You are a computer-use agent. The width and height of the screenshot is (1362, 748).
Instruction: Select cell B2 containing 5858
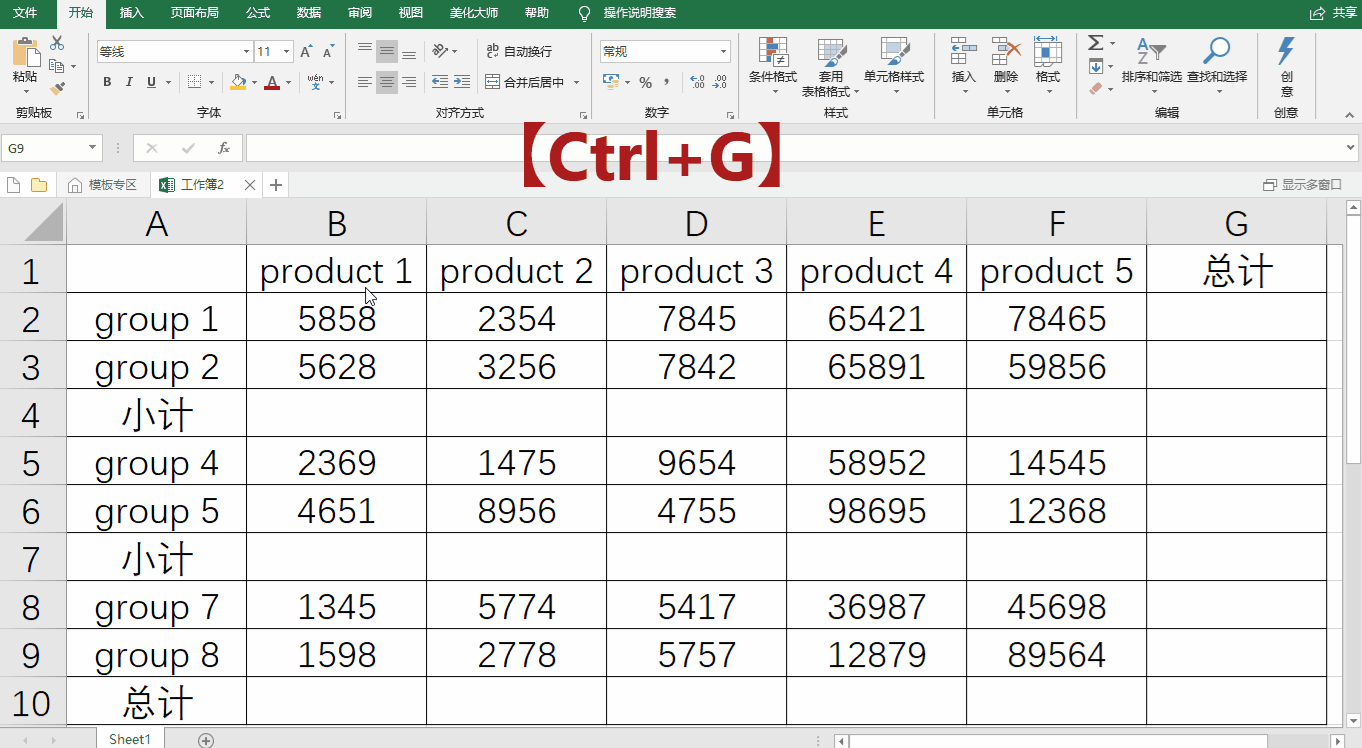[x=337, y=318]
